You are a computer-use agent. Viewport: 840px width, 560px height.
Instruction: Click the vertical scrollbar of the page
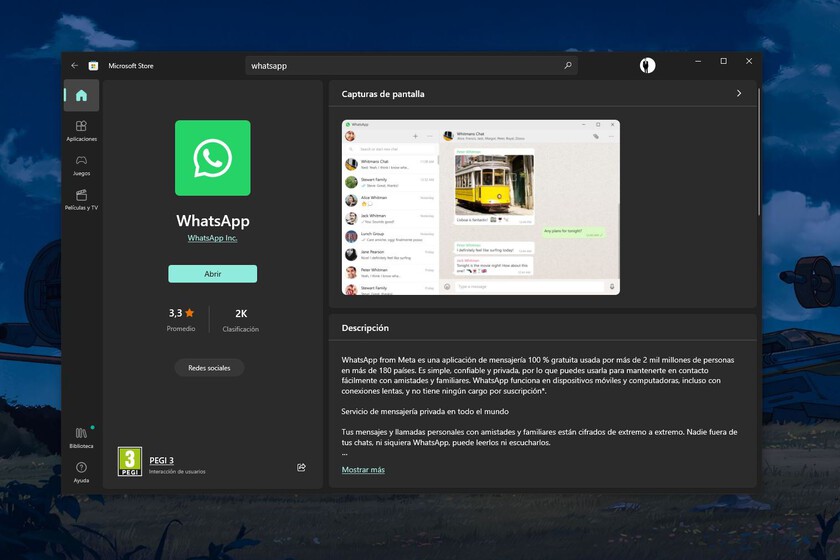point(759,153)
